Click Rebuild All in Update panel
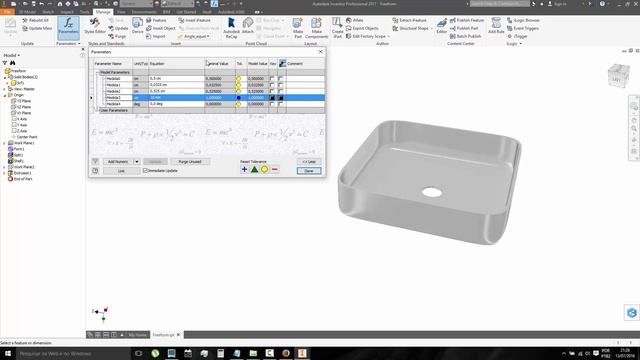 pos(36,20)
